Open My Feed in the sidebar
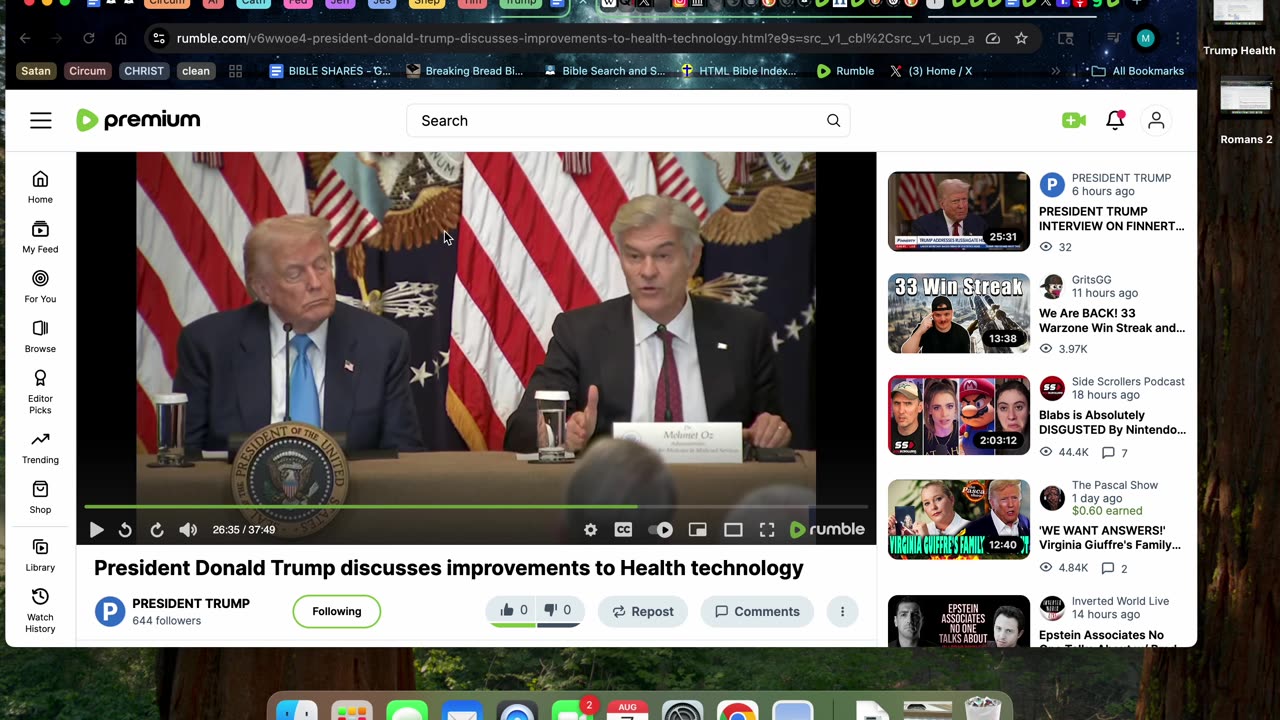 coord(40,237)
